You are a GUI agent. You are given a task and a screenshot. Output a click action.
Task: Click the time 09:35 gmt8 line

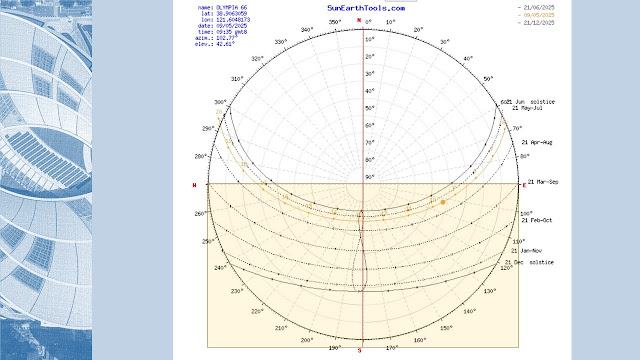[x=222, y=32]
